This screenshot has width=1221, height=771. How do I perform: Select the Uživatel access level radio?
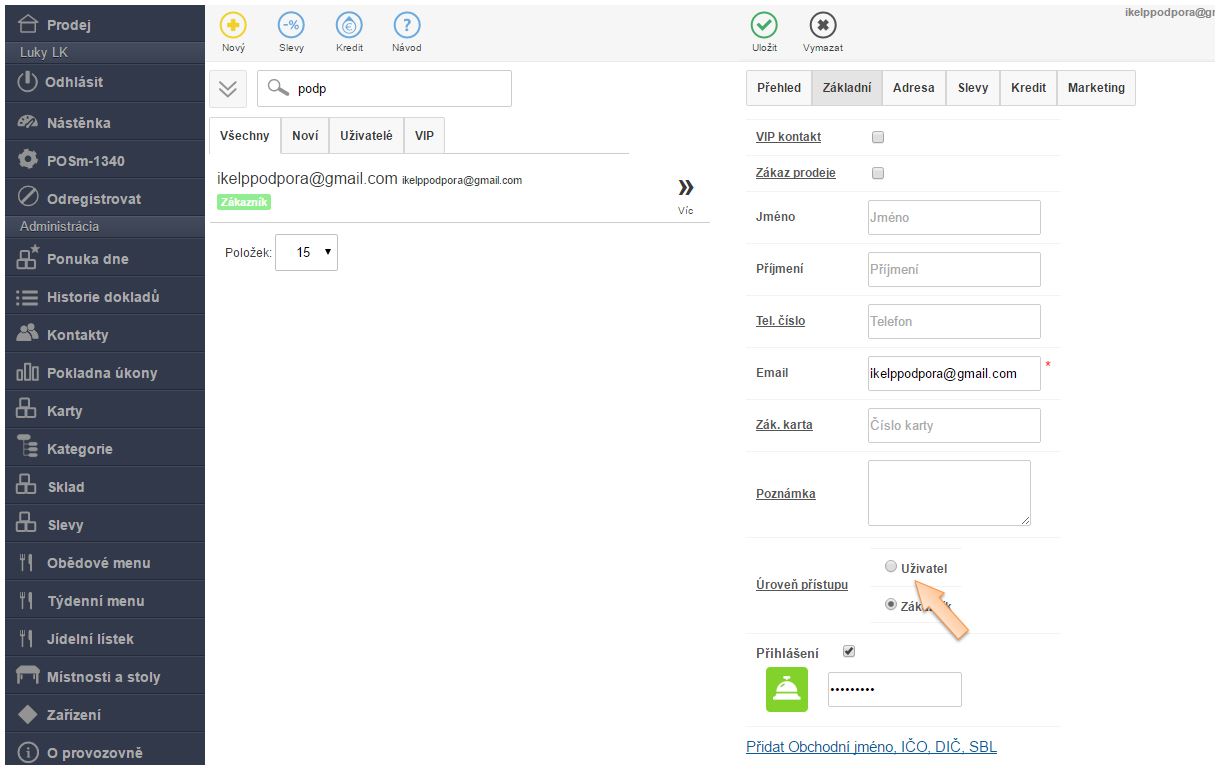[891, 567]
